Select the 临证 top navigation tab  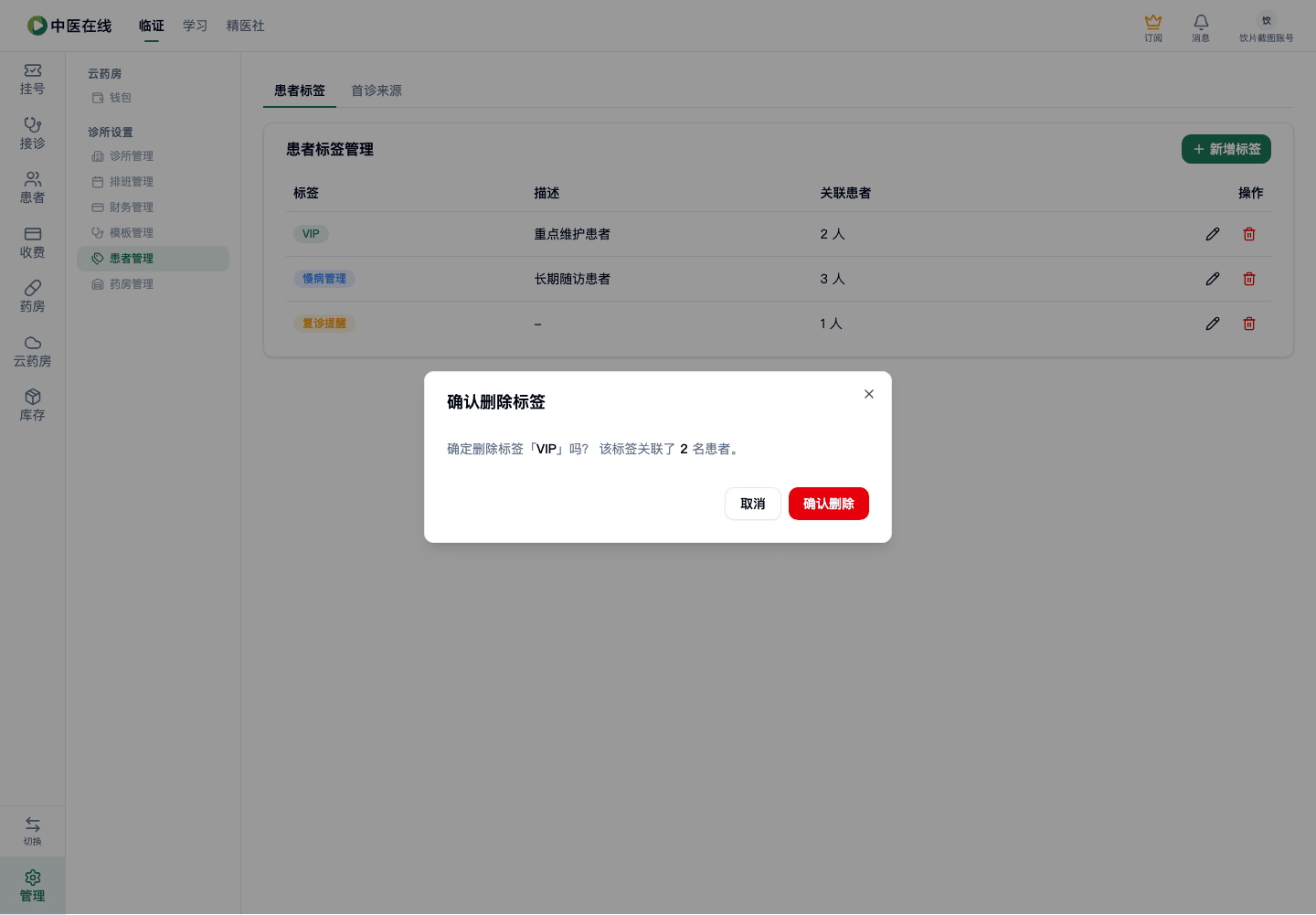pyautogui.click(x=152, y=26)
